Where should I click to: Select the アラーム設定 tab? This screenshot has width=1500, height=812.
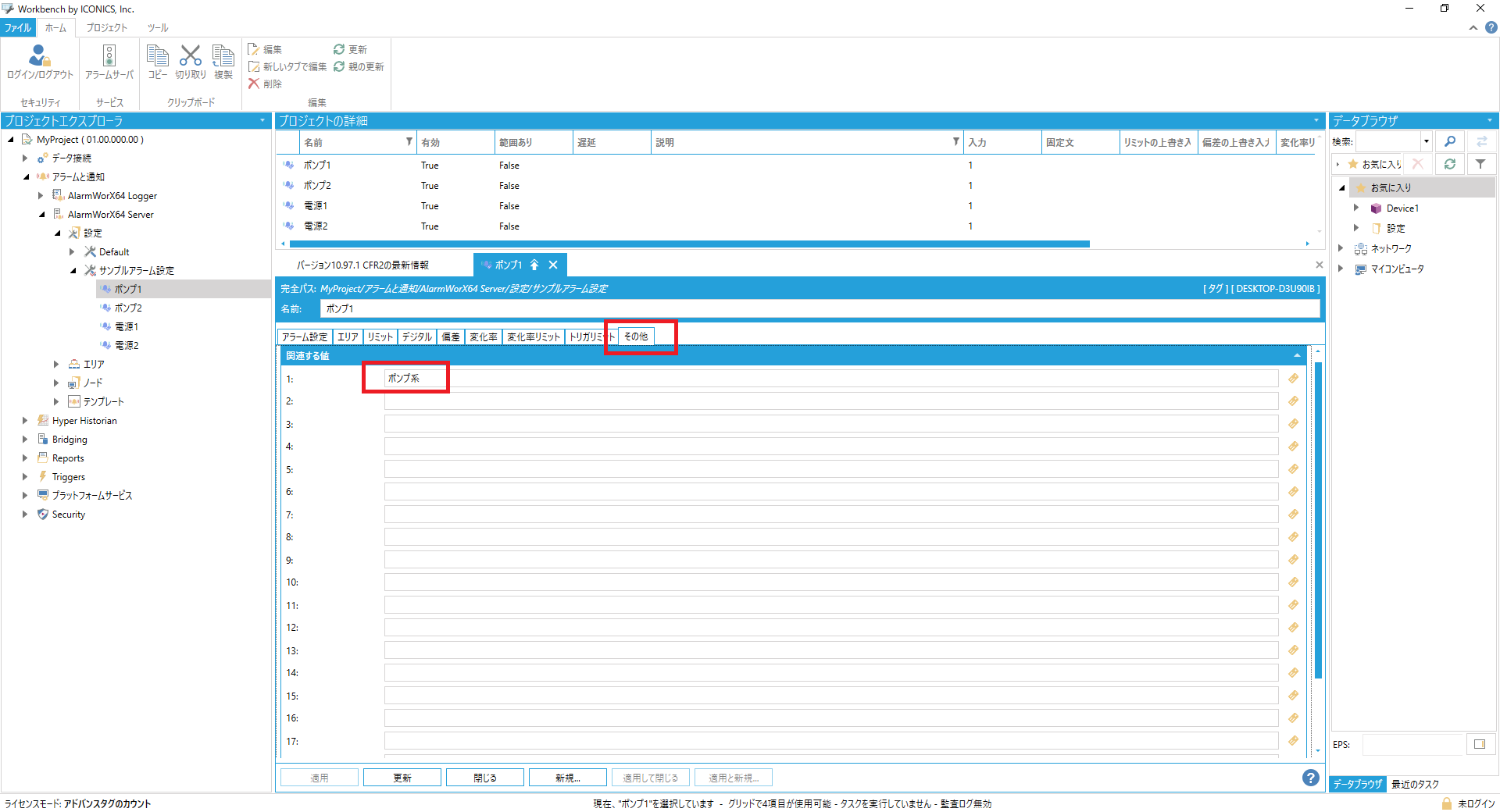click(305, 337)
